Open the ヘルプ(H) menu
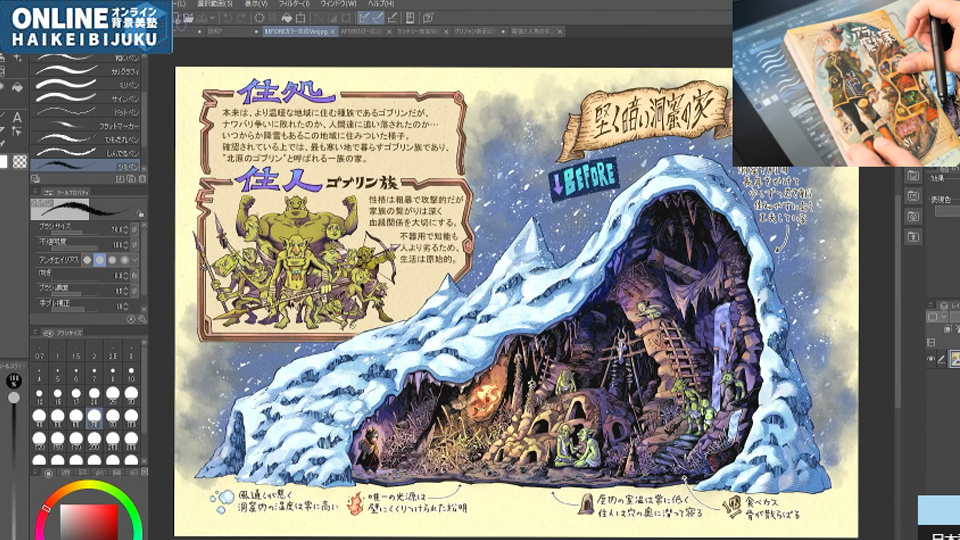960x540 pixels. 381,4
